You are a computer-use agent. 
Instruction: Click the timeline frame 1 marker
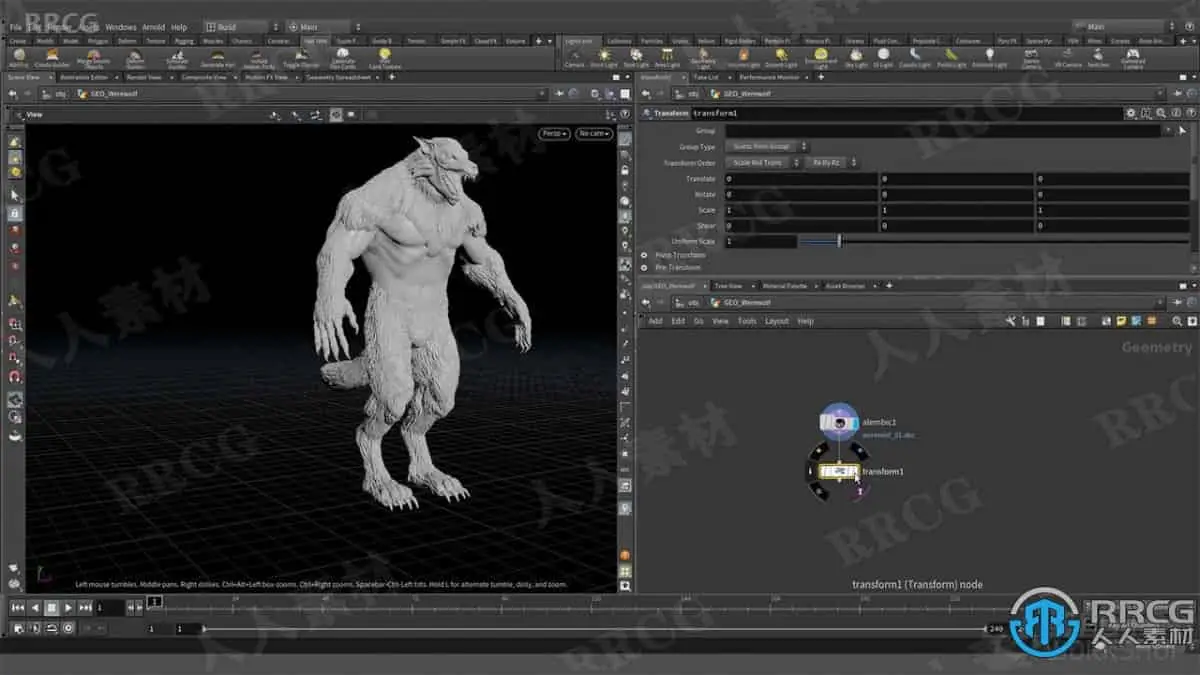[x=154, y=602]
